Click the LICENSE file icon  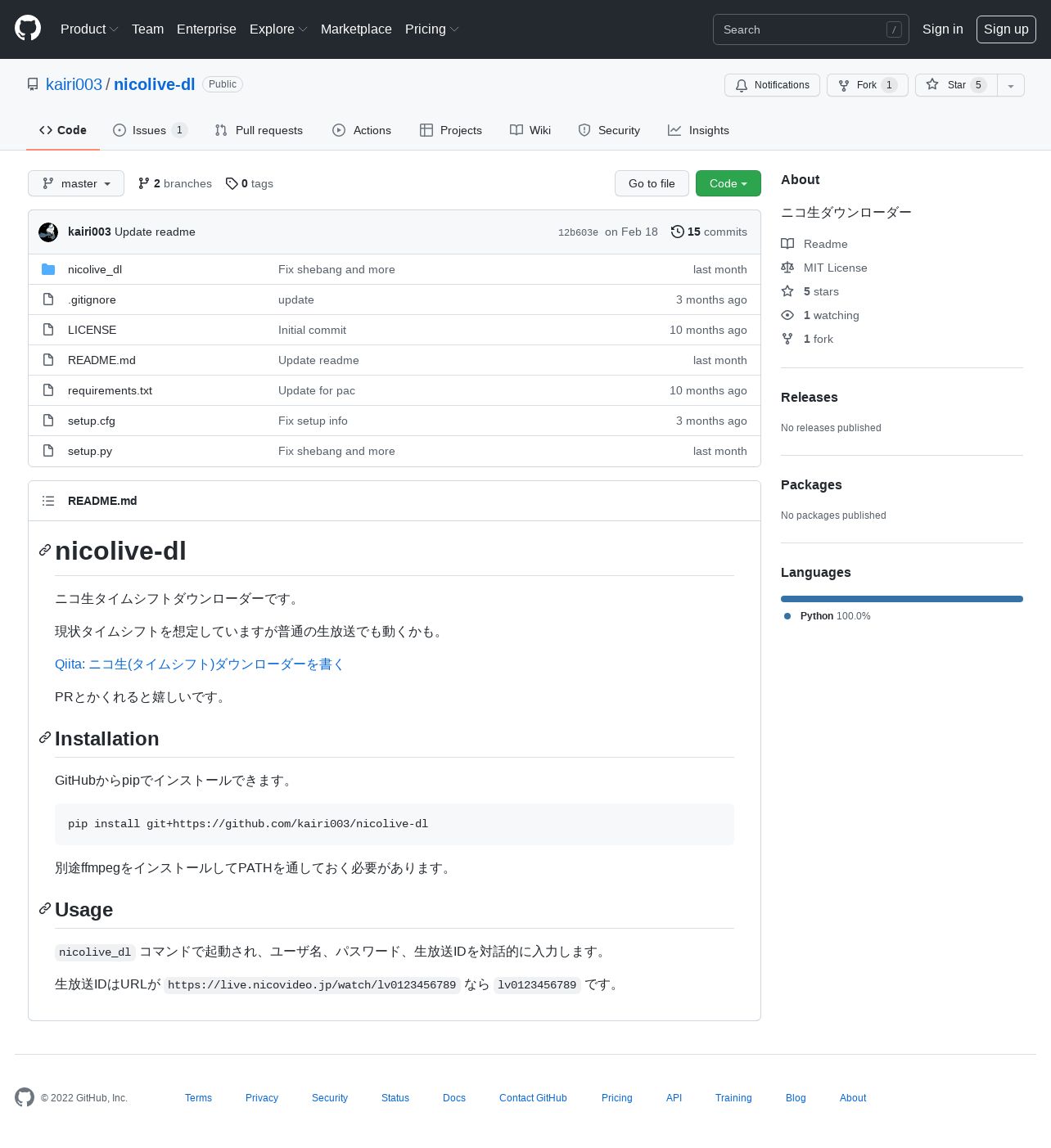pyautogui.click(x=48, y=330)
